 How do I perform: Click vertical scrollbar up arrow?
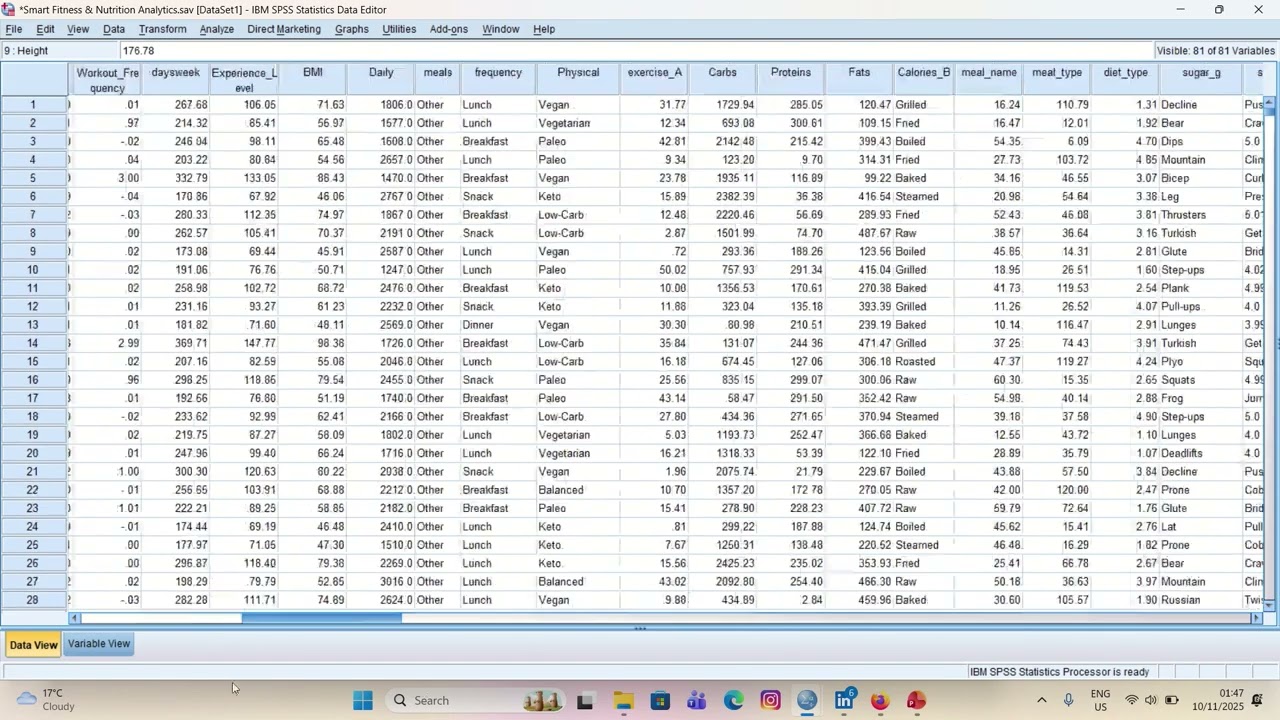1270,101
